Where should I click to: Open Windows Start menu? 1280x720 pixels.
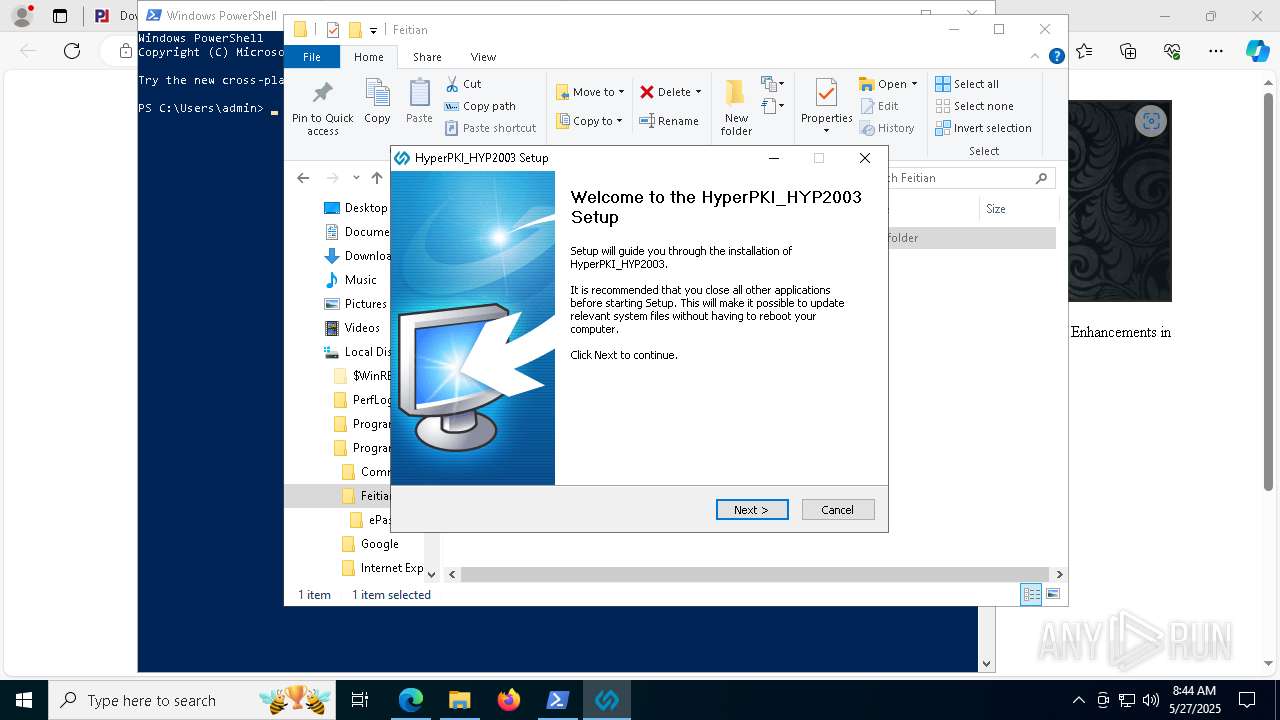(x=24, y=700)
